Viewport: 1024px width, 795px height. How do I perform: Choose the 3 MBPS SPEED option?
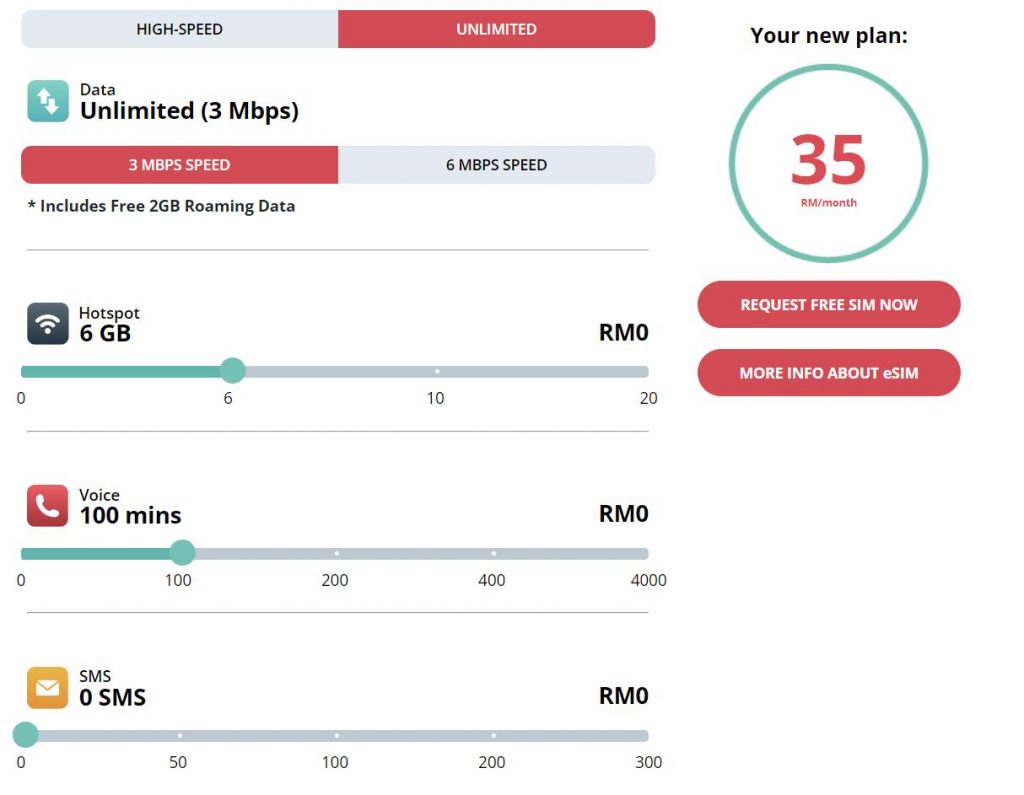(179, 165)
